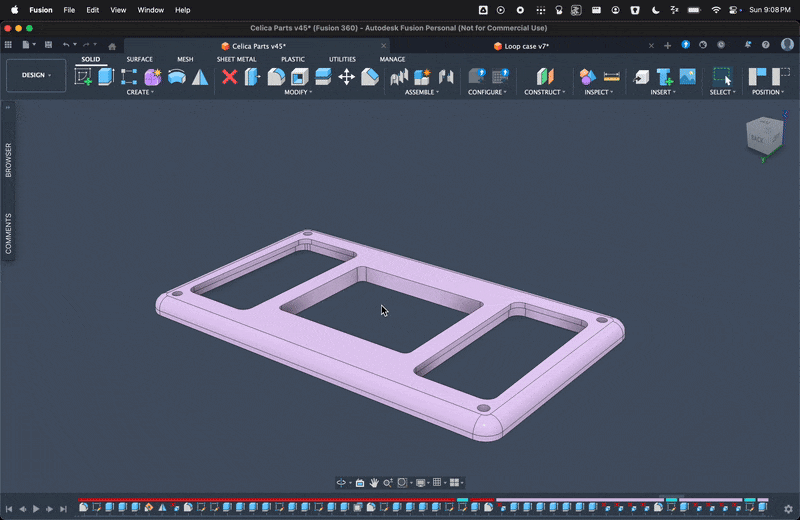Click the Insert Derive icon
Image resolution: width=800 pixels, height=520 pixels.
pos(641,77)
